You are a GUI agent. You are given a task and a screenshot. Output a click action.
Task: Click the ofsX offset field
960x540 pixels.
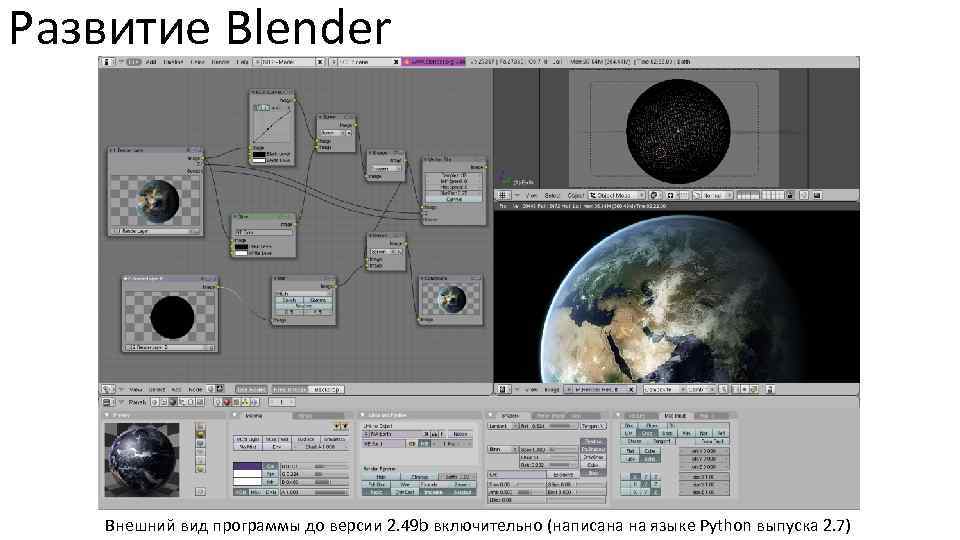tap(704, 451)
